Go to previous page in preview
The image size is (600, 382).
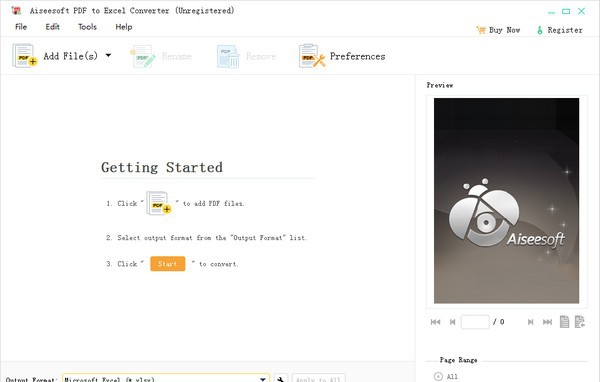(x=453, y=322)
